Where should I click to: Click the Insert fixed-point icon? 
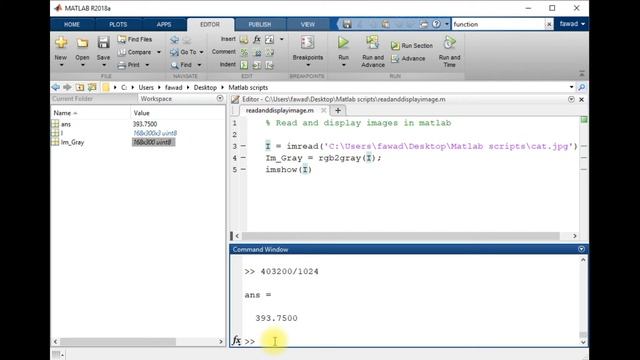click(269, 40)
